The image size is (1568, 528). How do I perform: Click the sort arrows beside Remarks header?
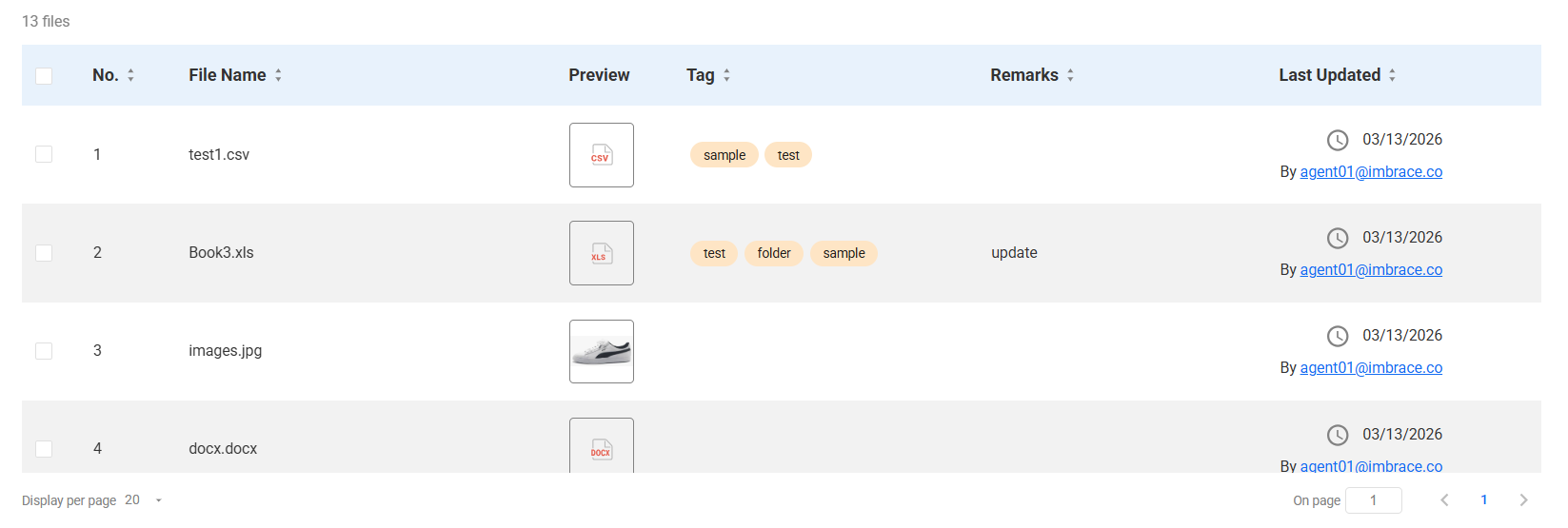point(1070,75)
